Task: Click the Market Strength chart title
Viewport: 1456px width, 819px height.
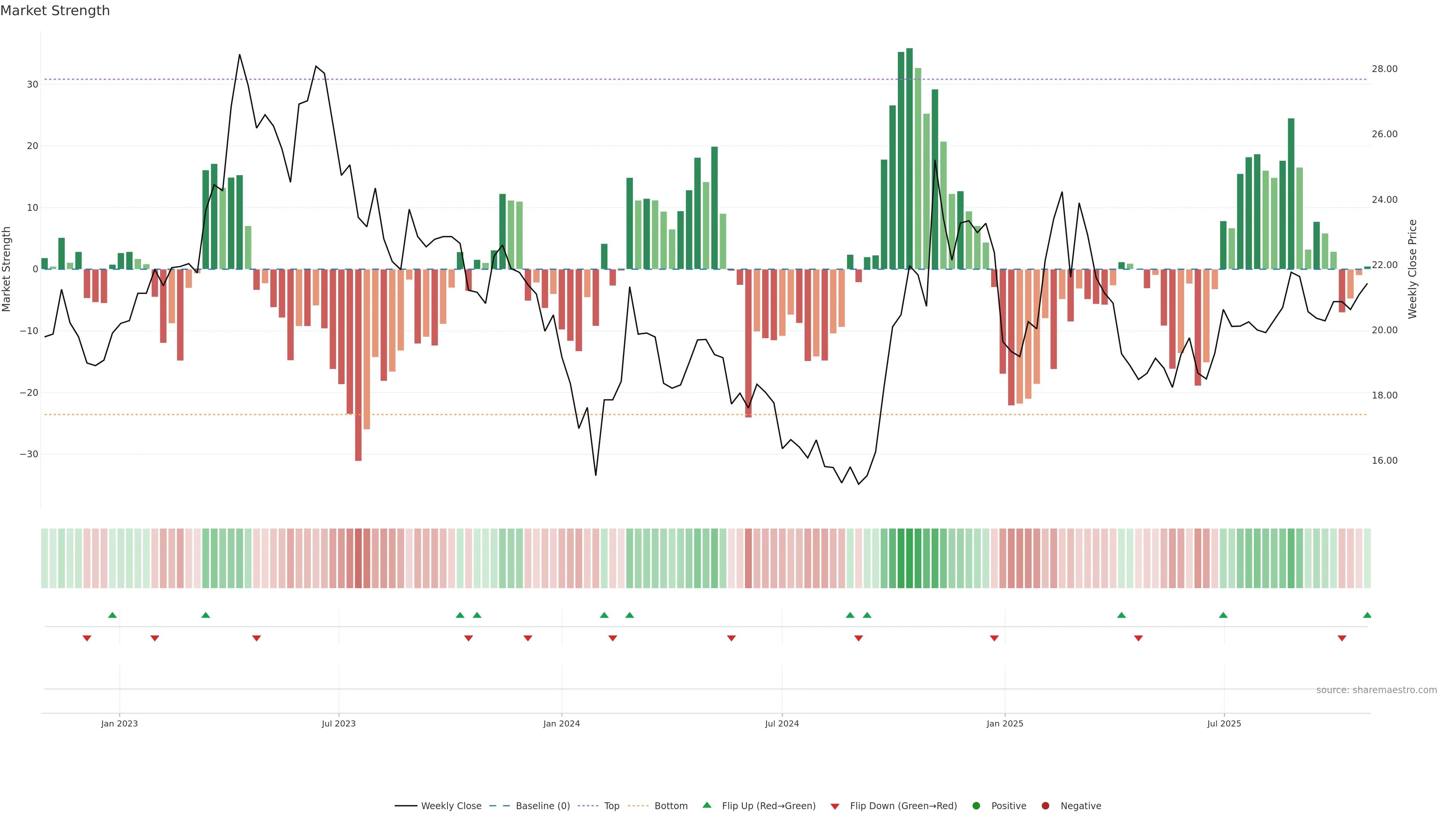Action: point(55,11)
